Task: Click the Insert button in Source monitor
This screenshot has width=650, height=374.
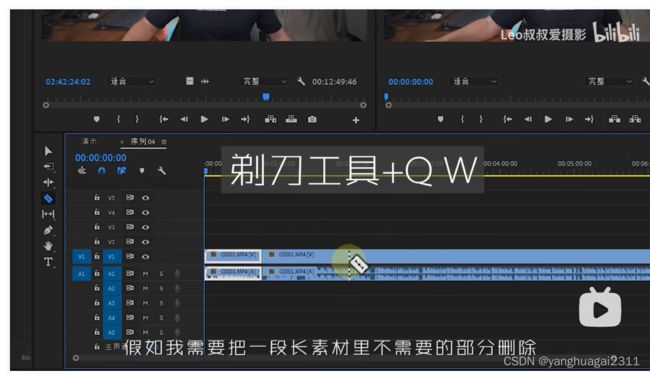Action: tap(271, 119)
